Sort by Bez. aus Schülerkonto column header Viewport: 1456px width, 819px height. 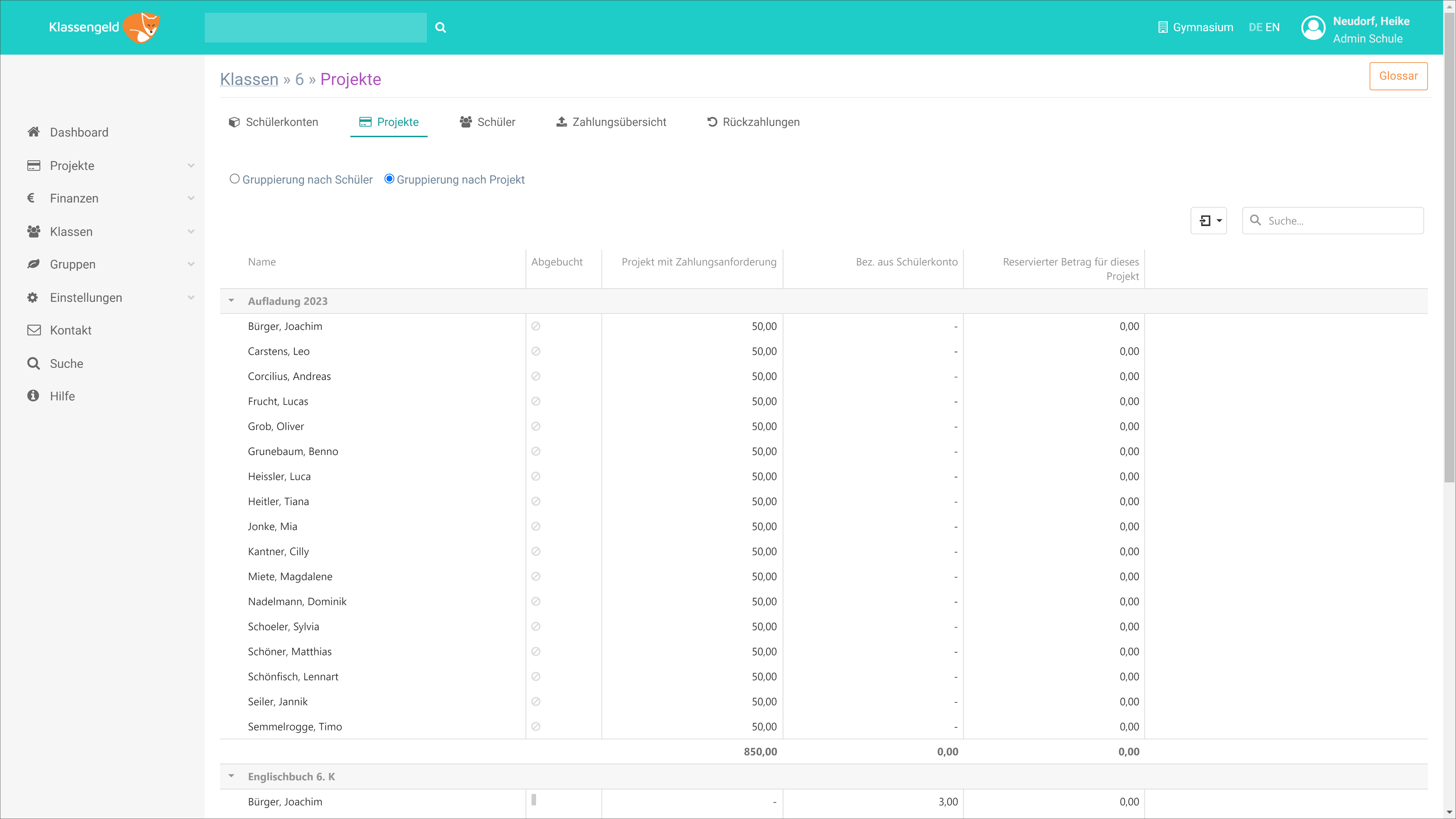(906, 262)
